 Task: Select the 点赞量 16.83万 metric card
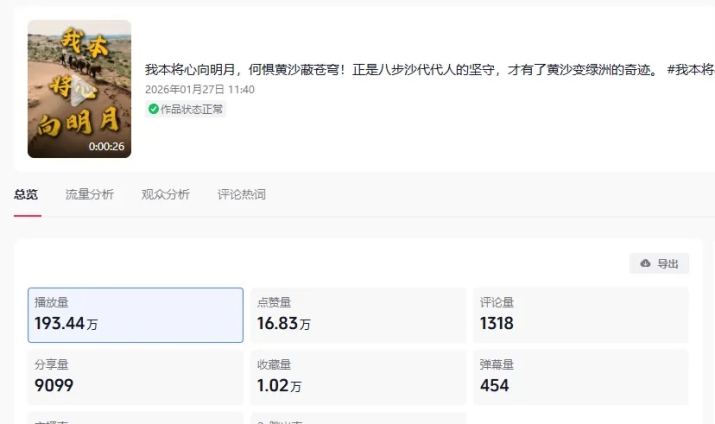(x=357, y=315)
